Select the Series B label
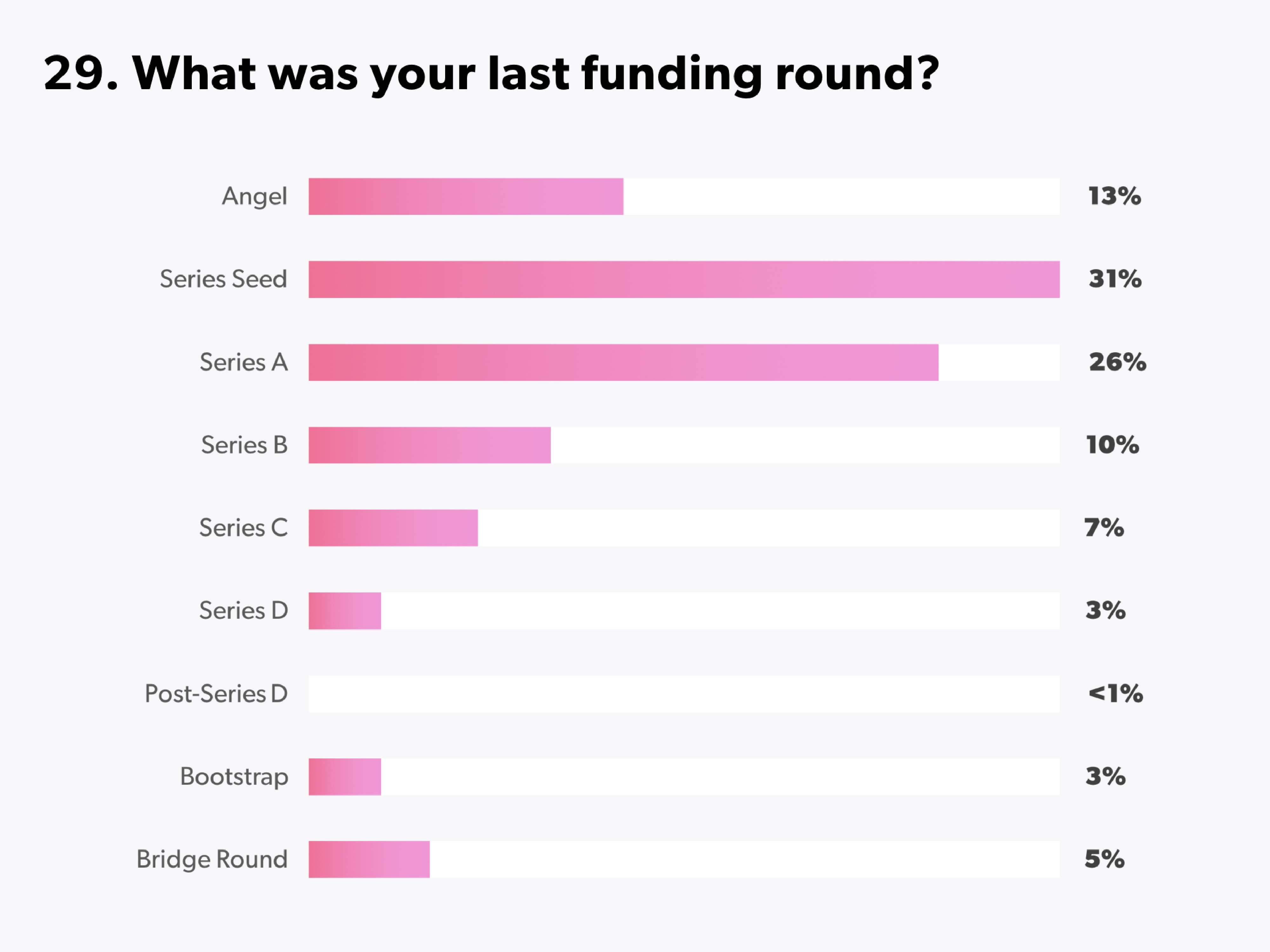 244,445
